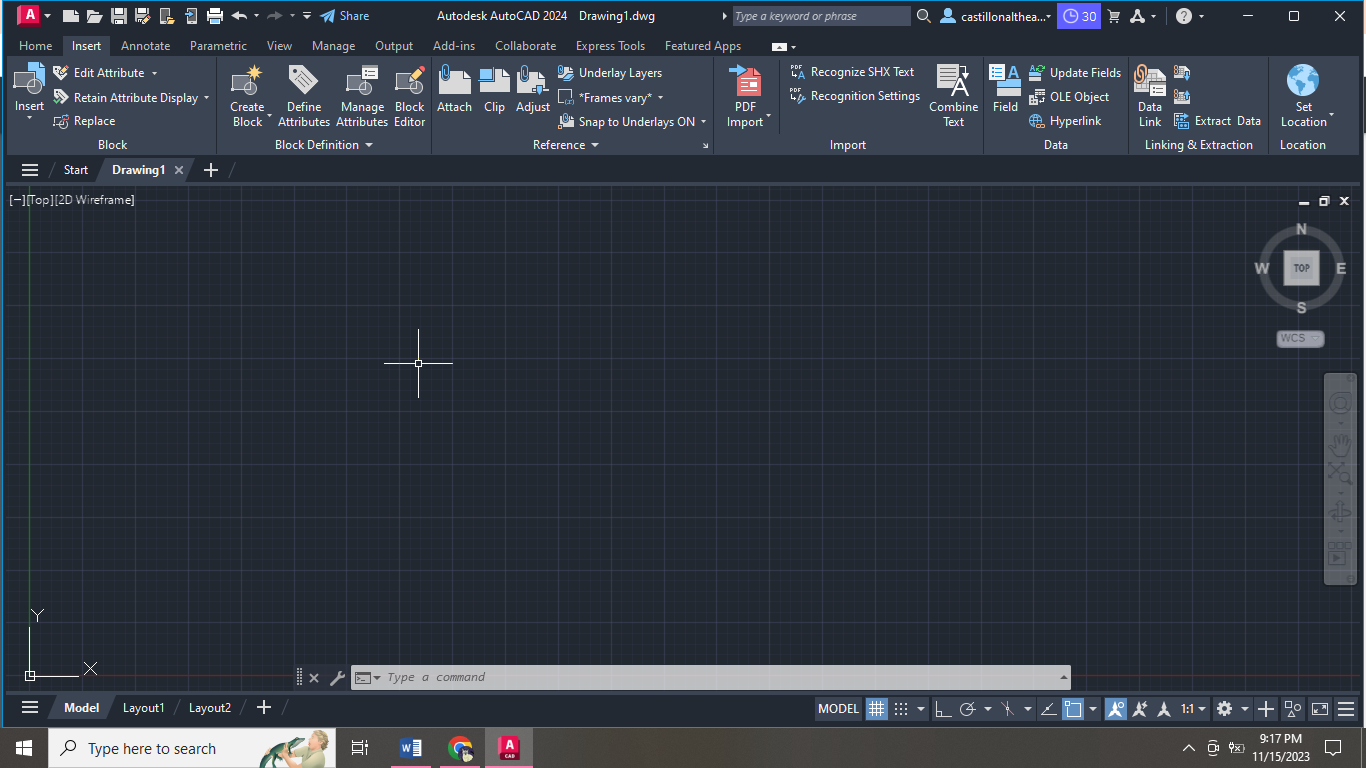Open the Frames vary dropdown

click(x=660, y=98)
